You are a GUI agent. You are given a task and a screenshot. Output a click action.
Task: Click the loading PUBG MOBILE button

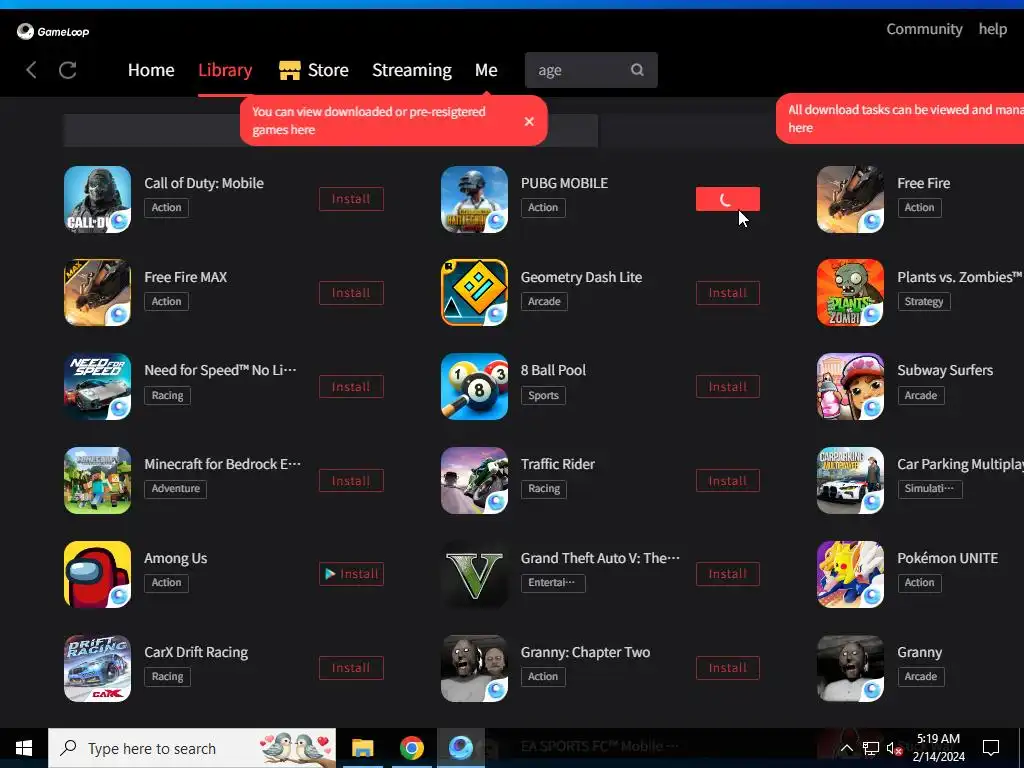click(x=728, y=199)
